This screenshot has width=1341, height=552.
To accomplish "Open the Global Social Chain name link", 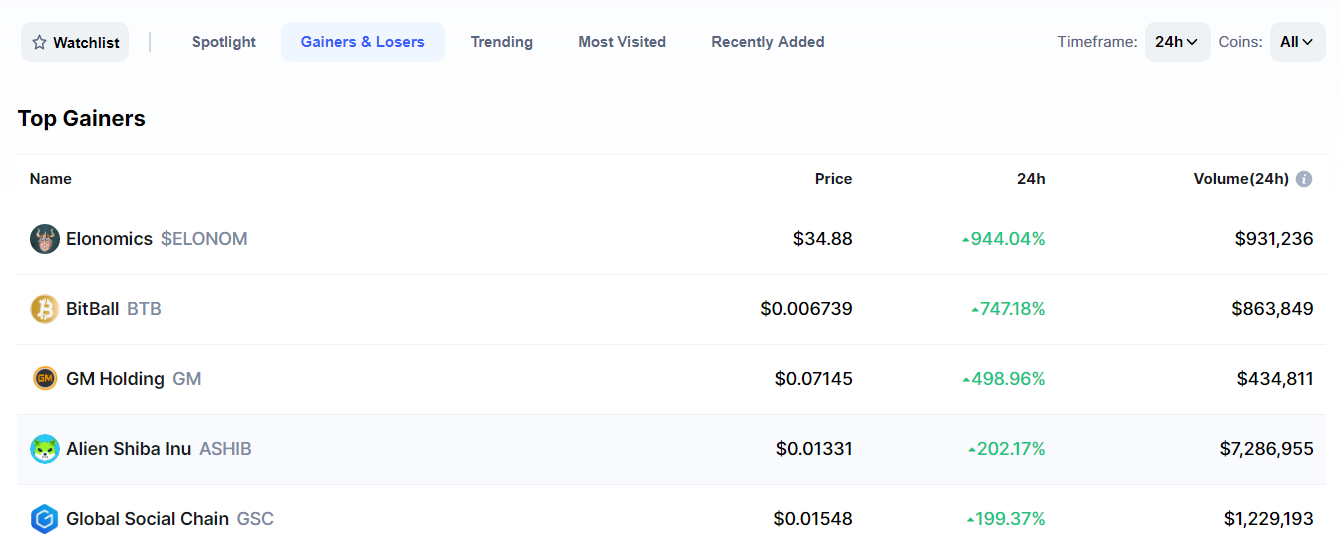I will click(x=147, y=519).
